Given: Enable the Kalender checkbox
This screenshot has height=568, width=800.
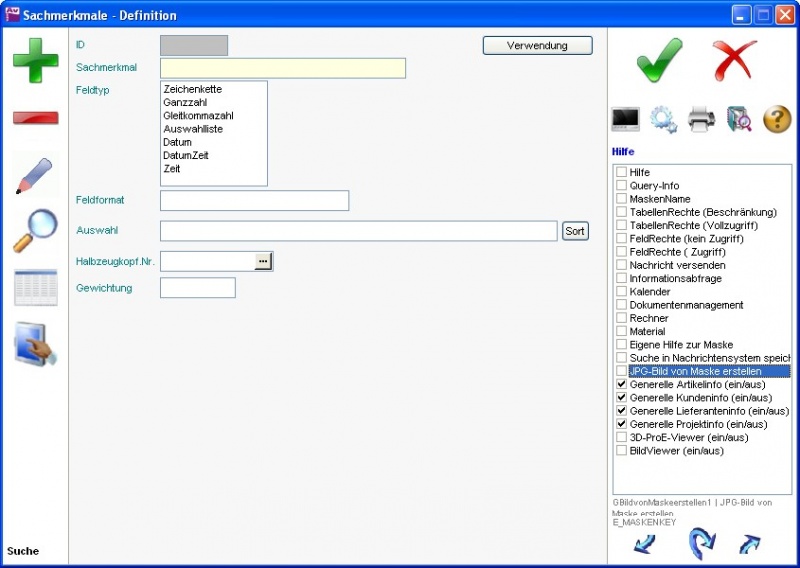Looking at the screenshot, I should [x=622, y=292].
